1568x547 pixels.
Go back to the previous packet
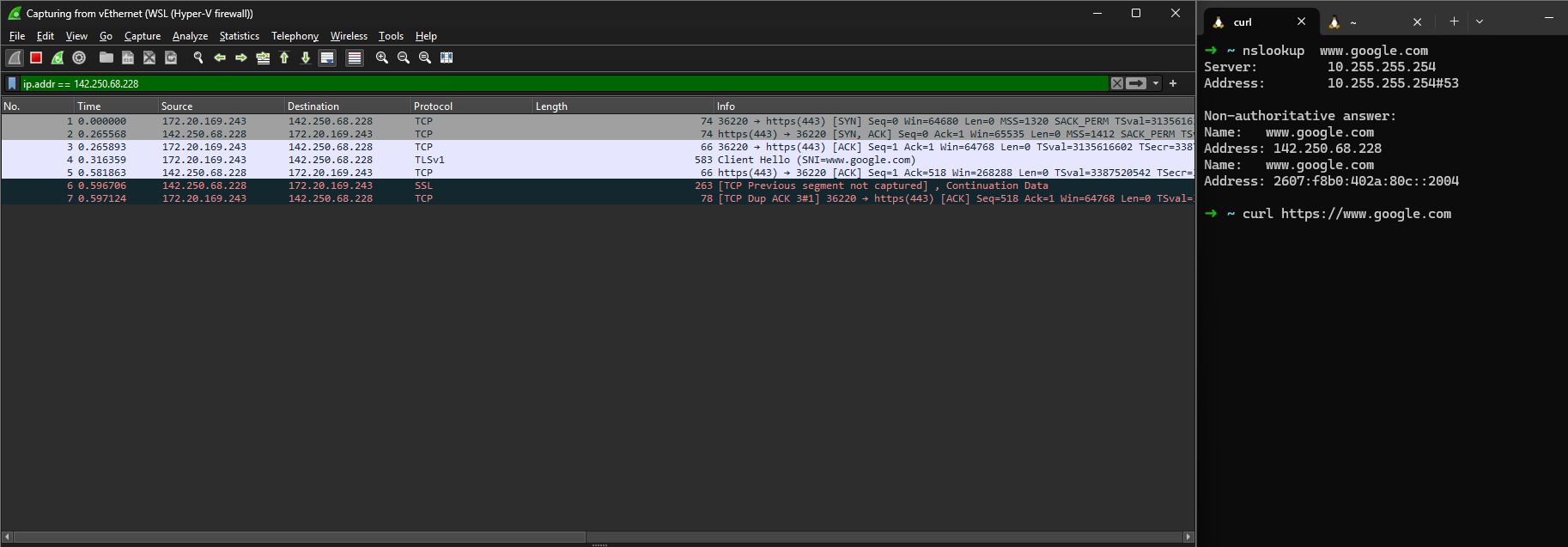tap(220, 58)
